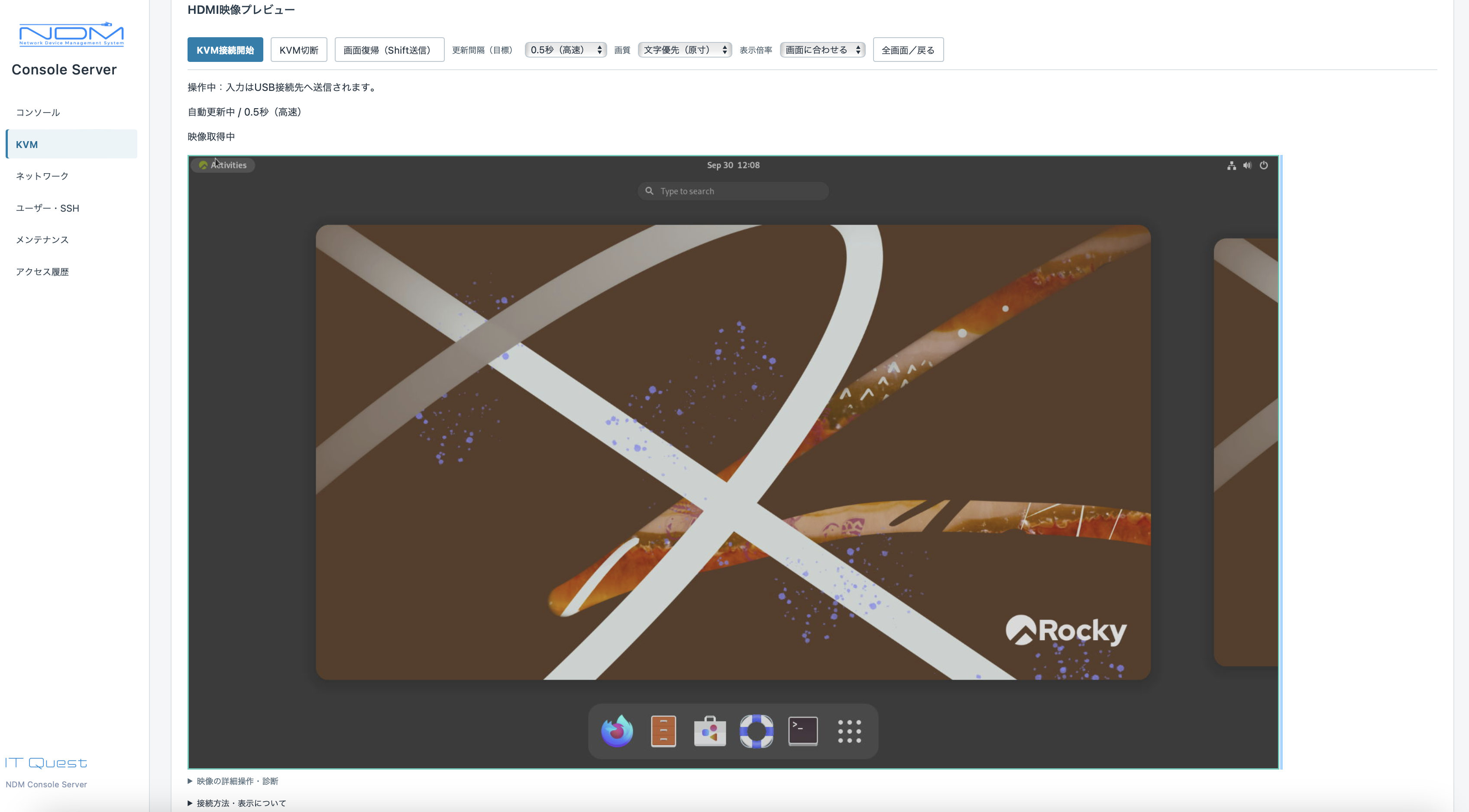Viewport: 1469px width, 812px height.
Task: Open Firefox from the Rocky dock
Action: click(x=617, y=731)
